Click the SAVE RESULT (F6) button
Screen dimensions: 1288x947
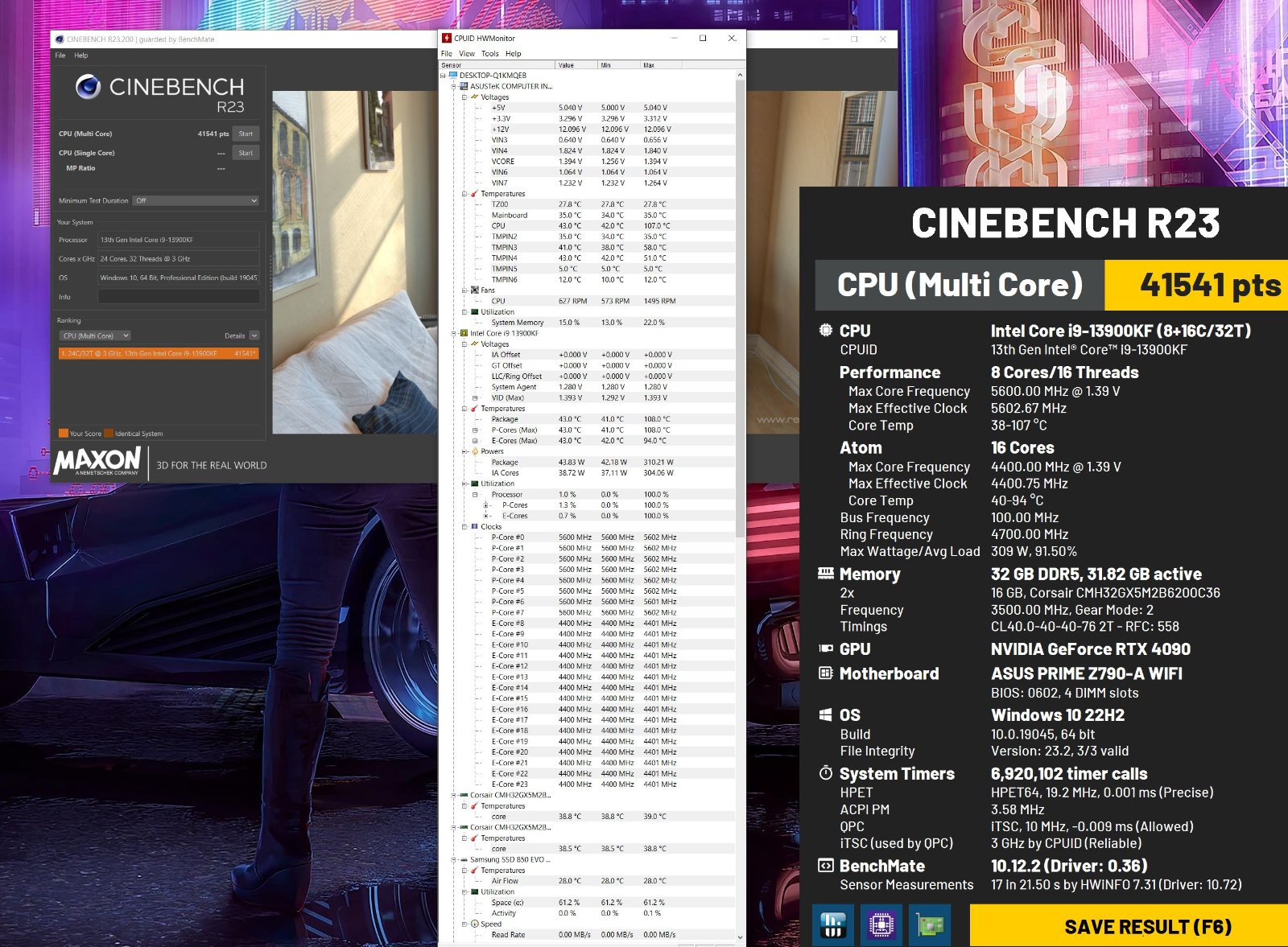(1129, 926)
